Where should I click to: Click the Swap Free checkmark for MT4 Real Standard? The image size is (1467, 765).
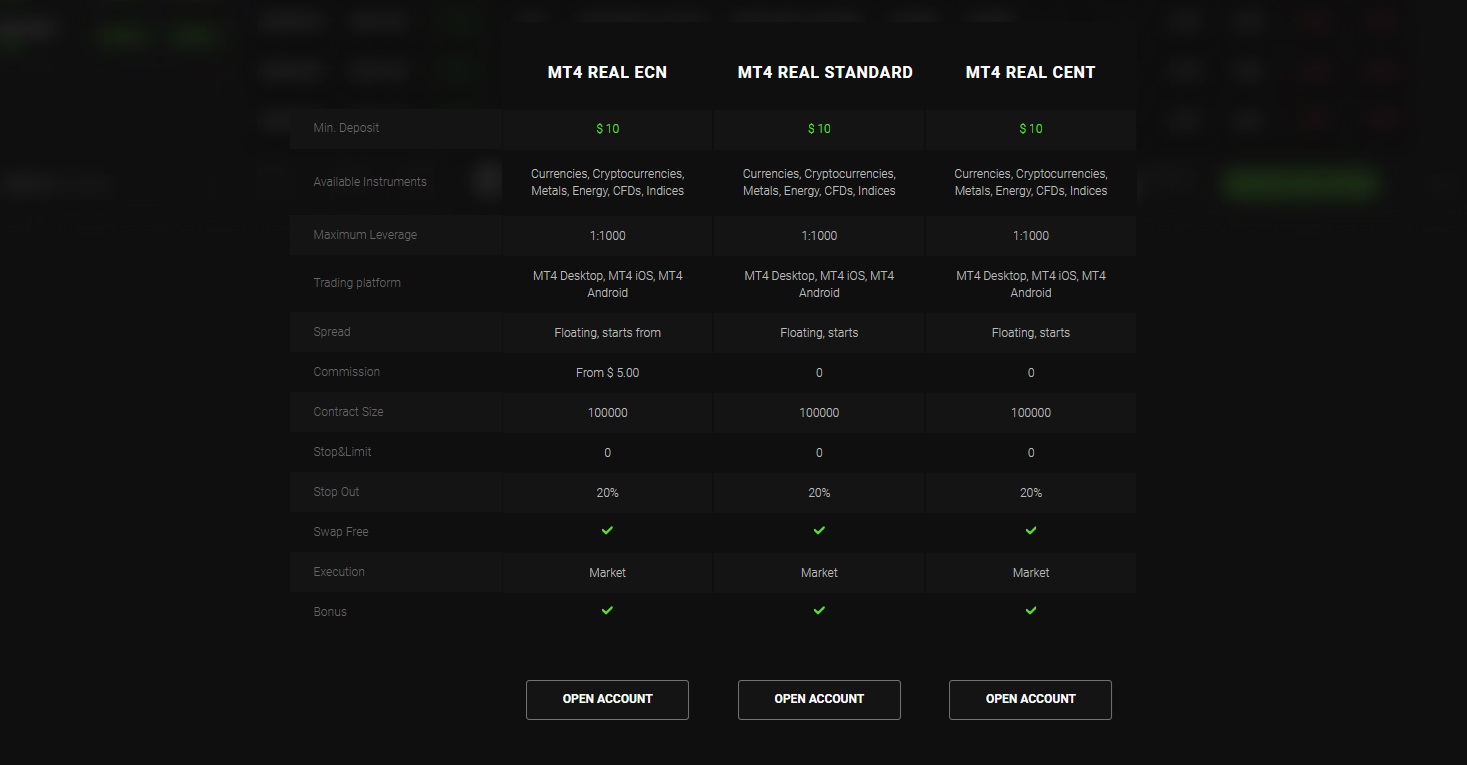[819, 530]
